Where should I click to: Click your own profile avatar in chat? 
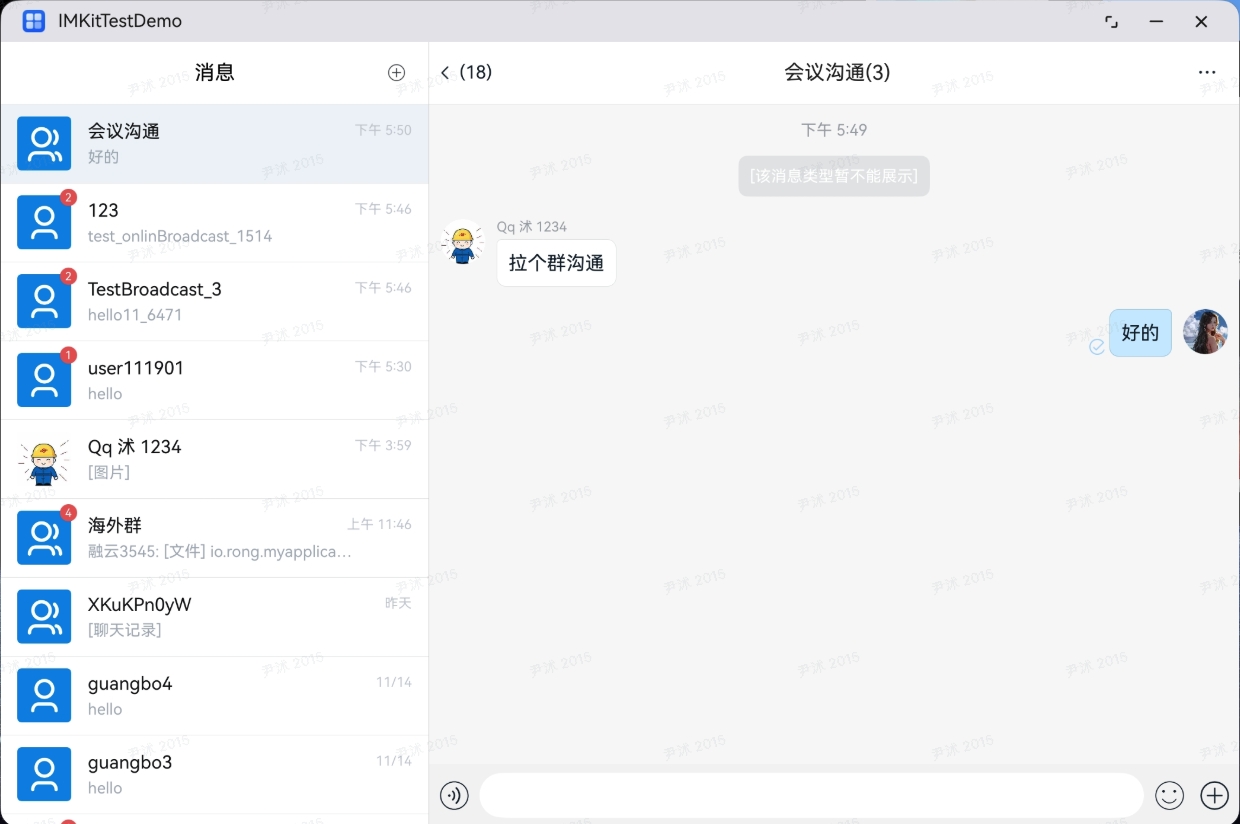(x=1205, y=332)
